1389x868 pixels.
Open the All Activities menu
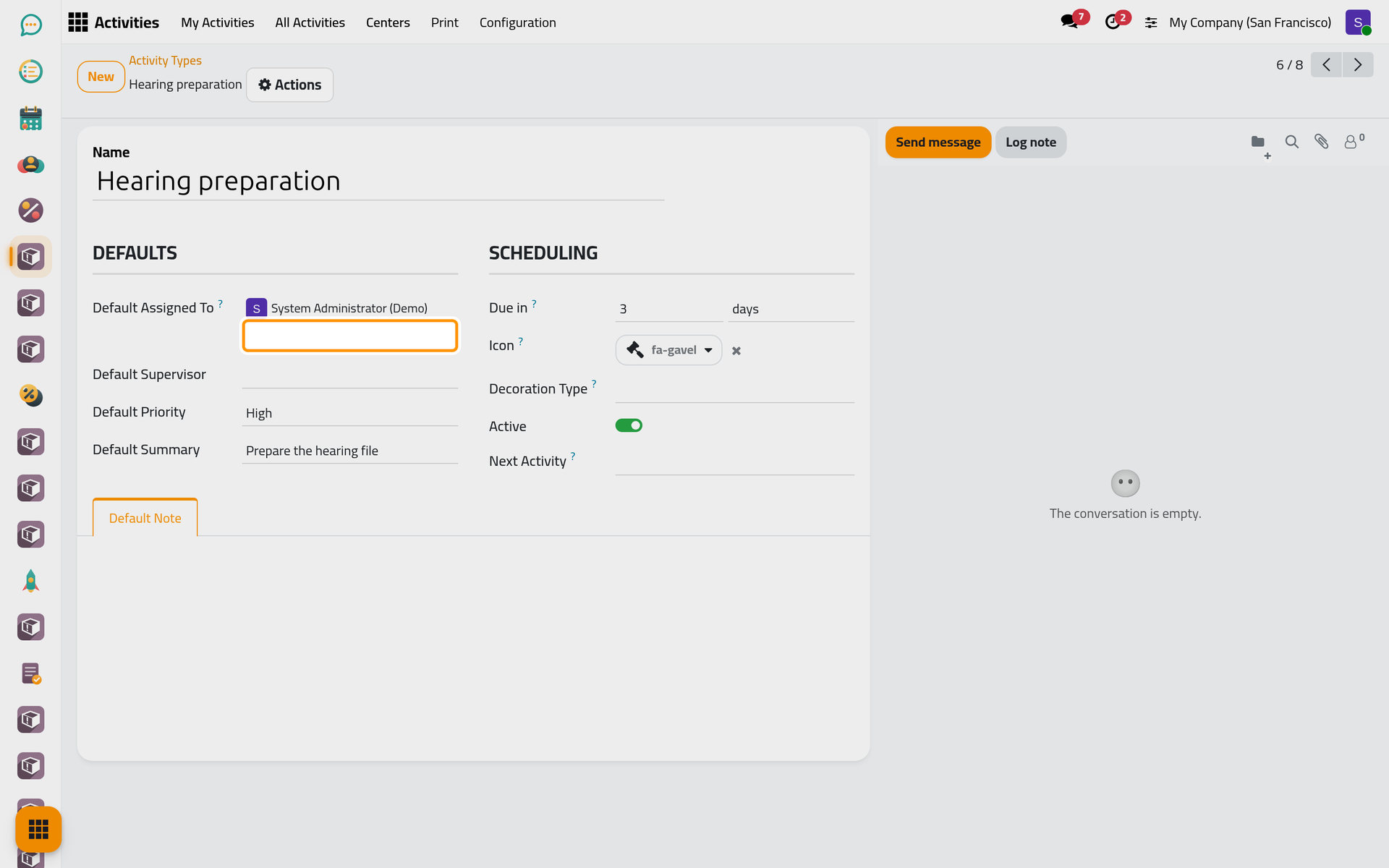(310, 22)
